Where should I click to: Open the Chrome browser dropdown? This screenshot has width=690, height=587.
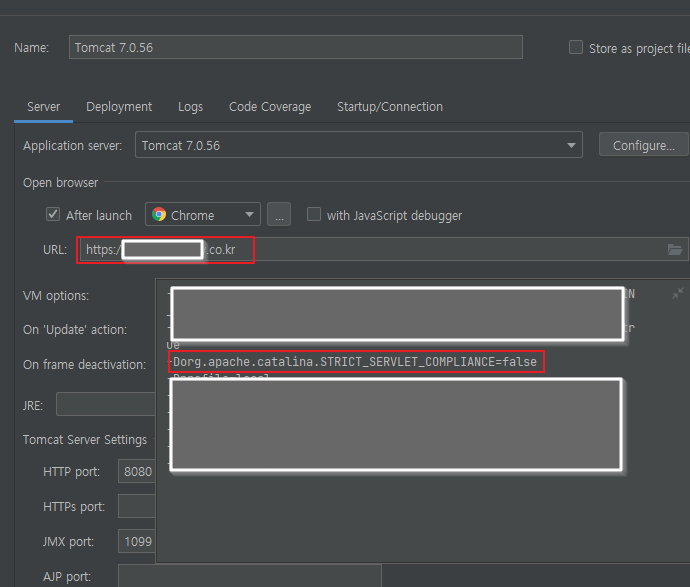click(203, 215)
